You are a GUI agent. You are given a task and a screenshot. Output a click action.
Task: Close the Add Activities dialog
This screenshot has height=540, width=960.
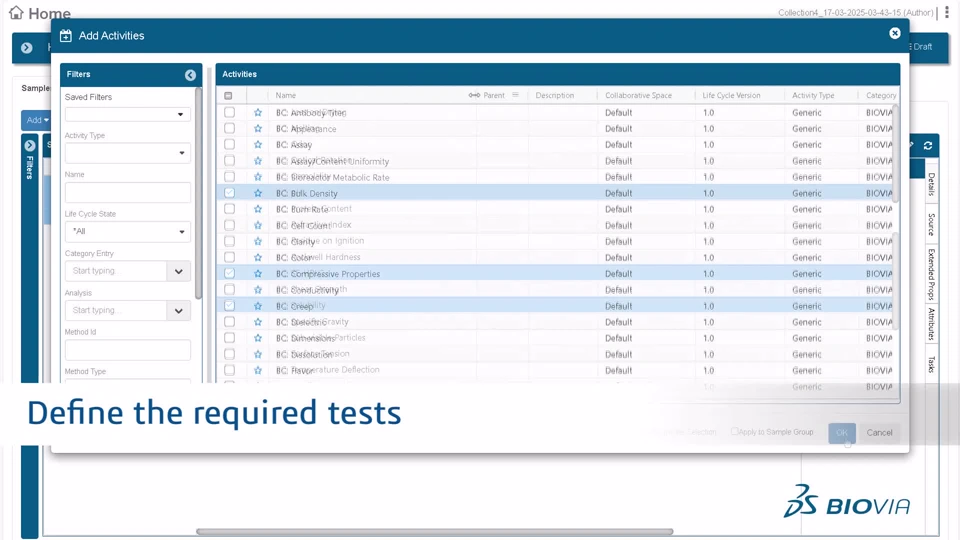point(894,33)
